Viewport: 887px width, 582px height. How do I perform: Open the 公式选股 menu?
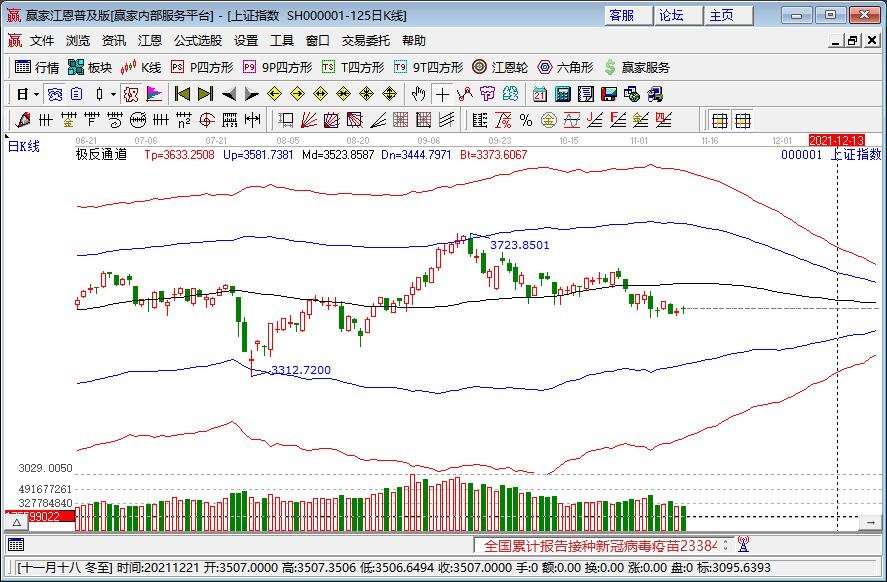click(x=198, y=41)
